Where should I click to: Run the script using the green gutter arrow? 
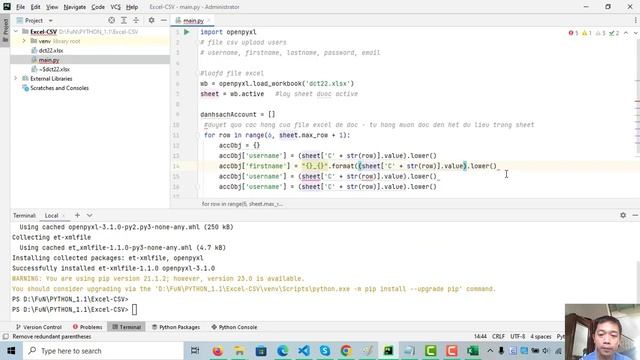pyautogui.click(x=187, y=32)
